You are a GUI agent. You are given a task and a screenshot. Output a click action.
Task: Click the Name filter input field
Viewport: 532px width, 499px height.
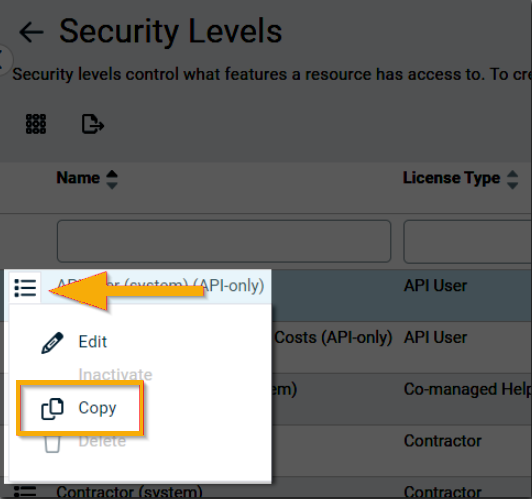pyautogui.click(x=224, y=241)
